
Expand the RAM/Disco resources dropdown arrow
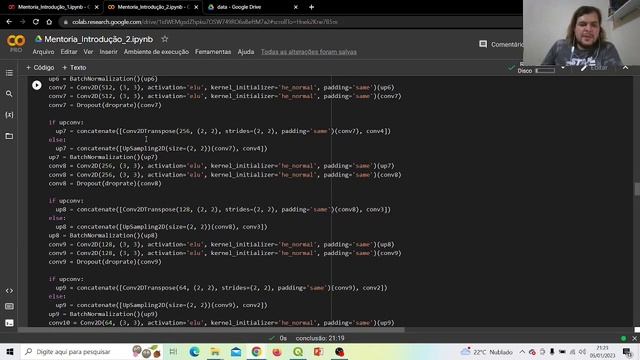tap(563, 68)
